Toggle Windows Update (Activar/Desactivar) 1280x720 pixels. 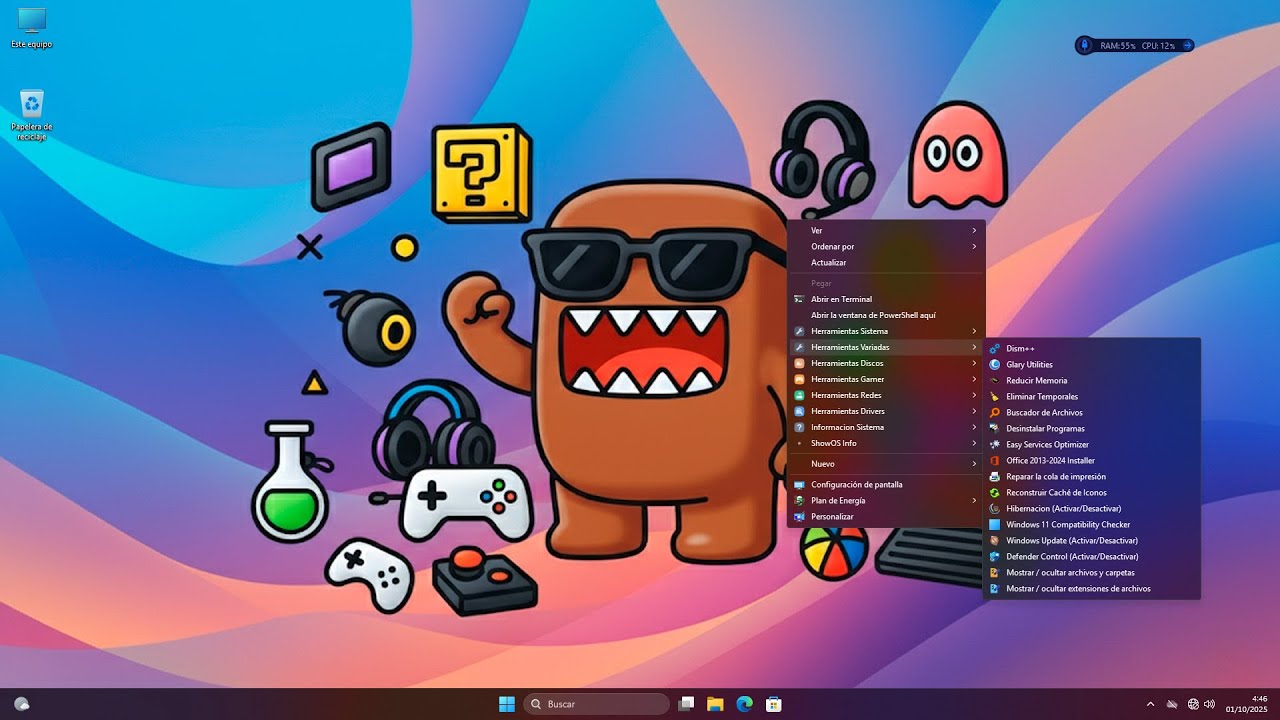click(1092, 540)
